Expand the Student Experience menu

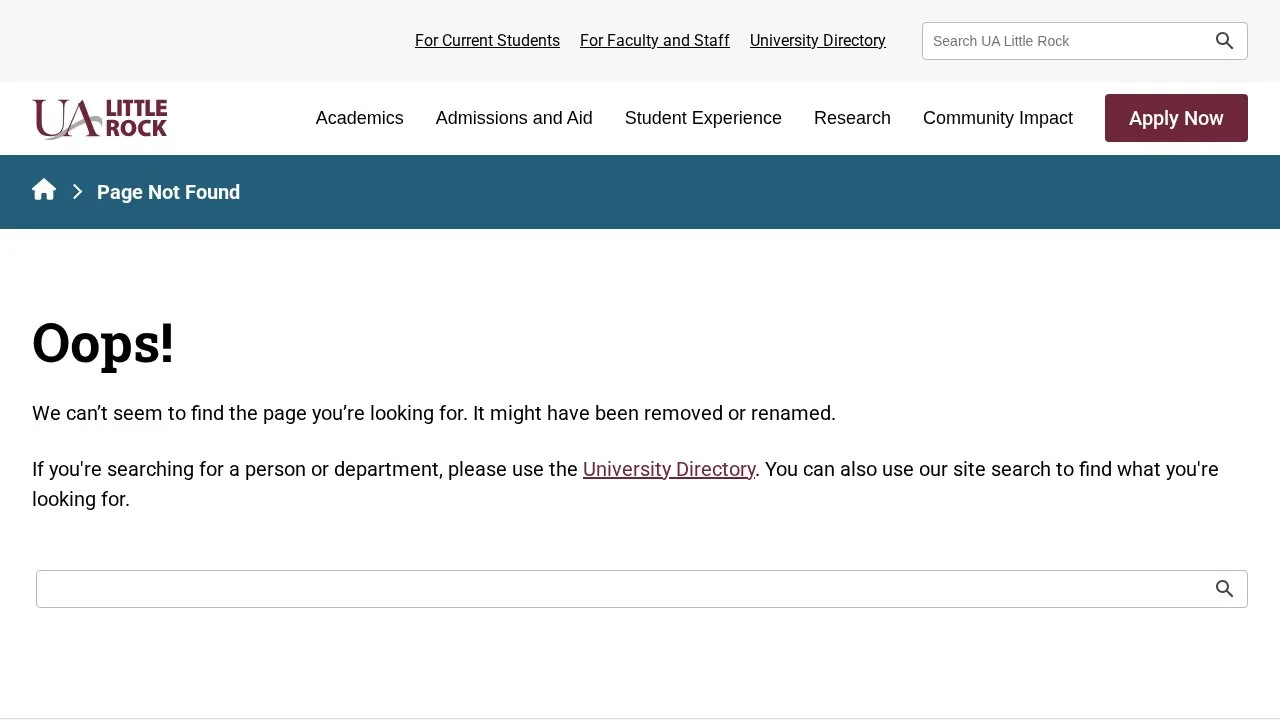703,118
